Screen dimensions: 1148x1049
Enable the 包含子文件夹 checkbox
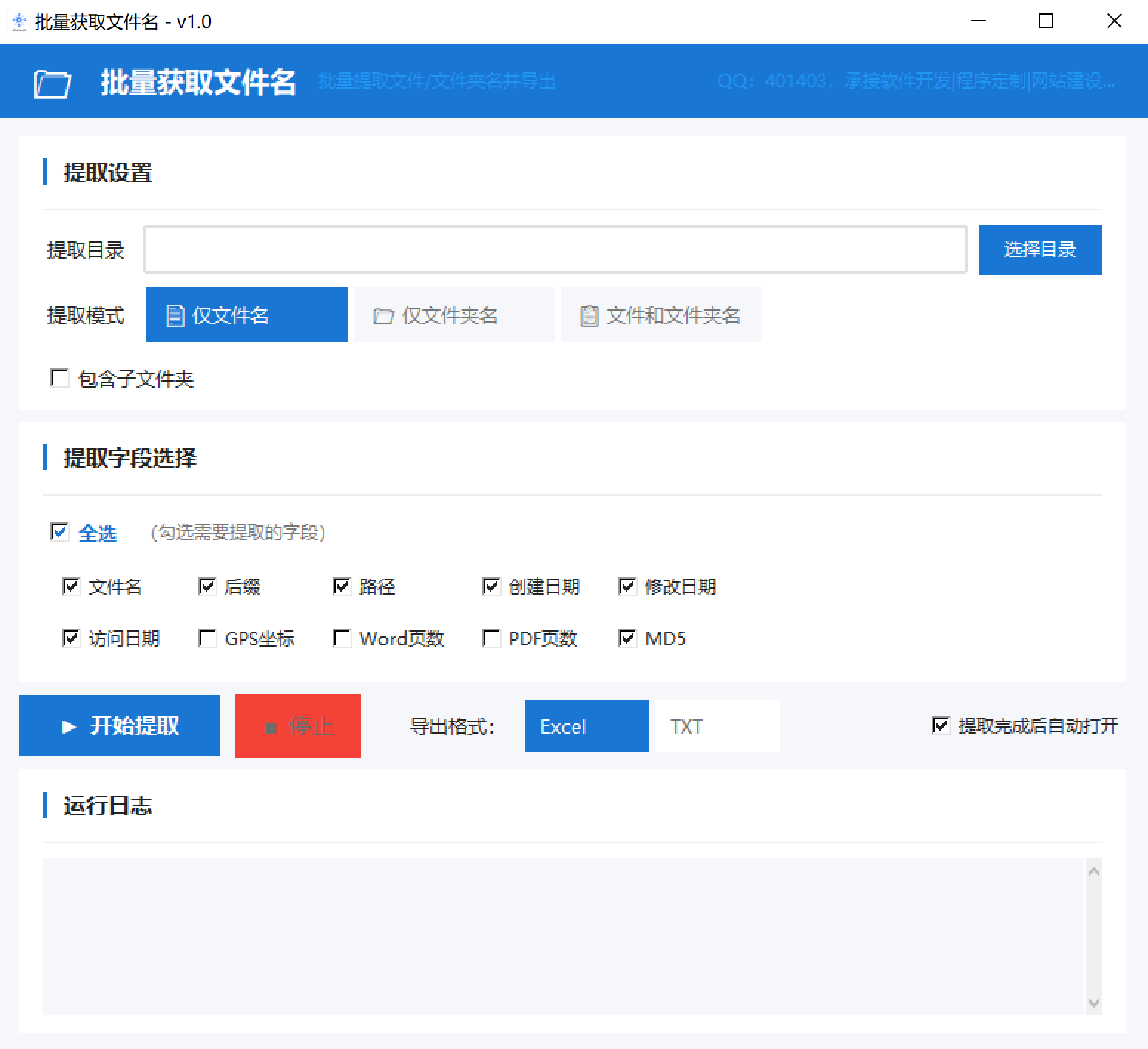(x=59, y=378)
